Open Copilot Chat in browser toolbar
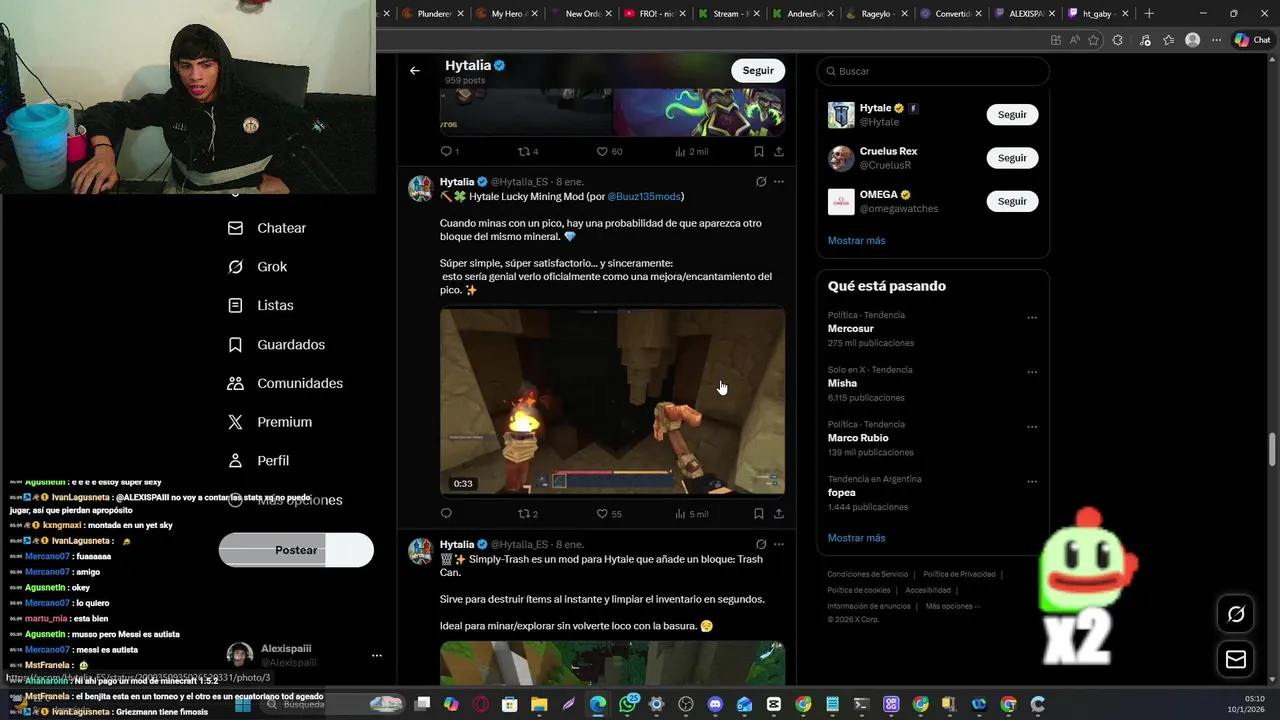Image resolution: width=1280 pixels, height=720 pixels. (x=1252, y=40)
